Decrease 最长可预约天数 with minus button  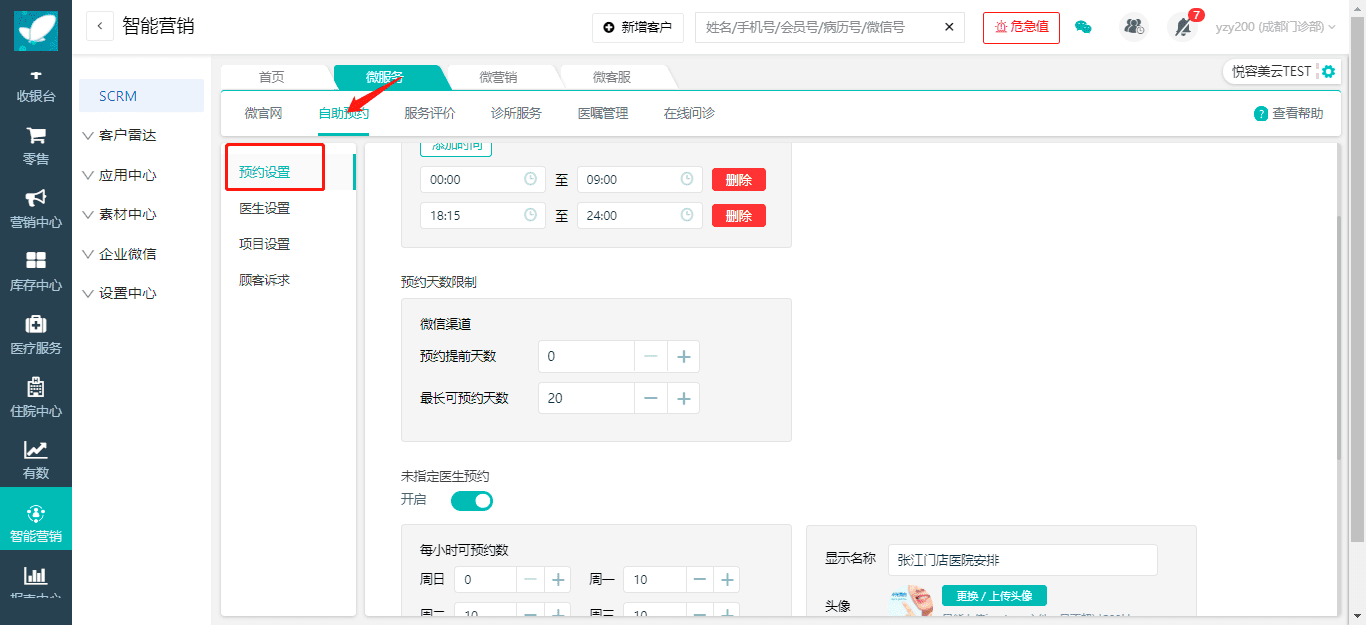click(651, 398)
